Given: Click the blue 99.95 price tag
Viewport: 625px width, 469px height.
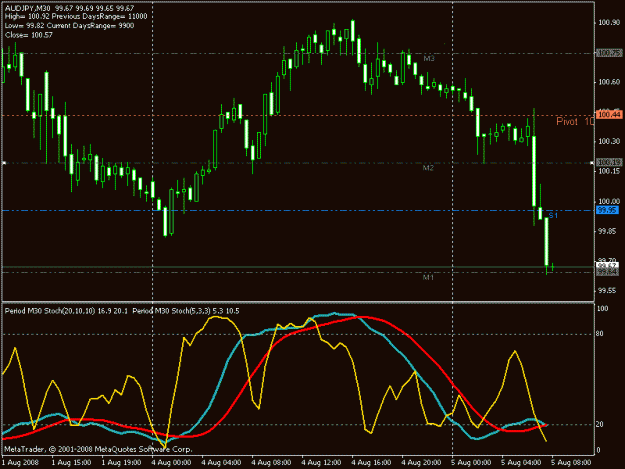Looking at the screenshot, I should (607, 210).
